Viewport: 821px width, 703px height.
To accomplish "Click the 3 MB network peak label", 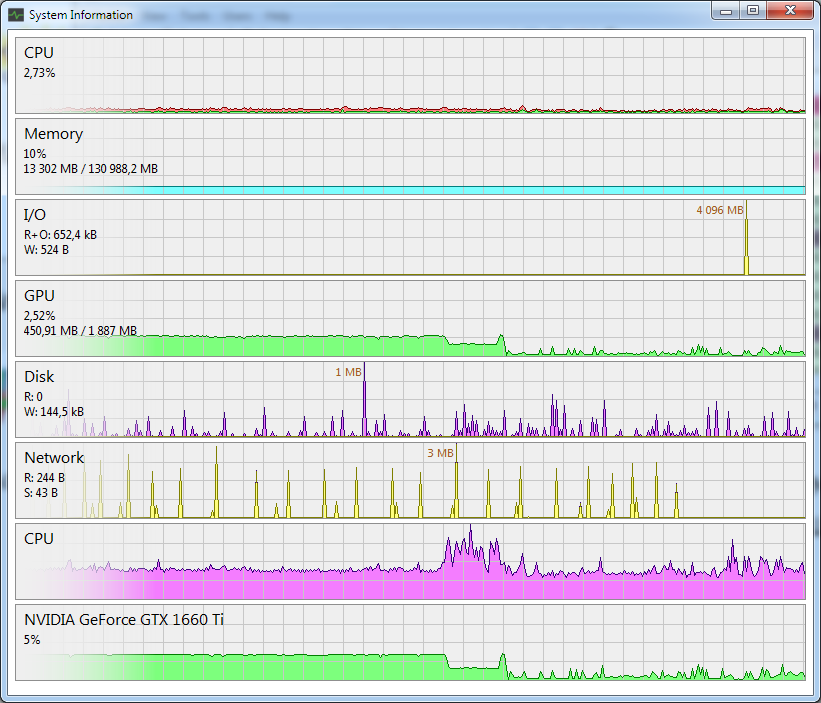I will [x=440, y=453].
